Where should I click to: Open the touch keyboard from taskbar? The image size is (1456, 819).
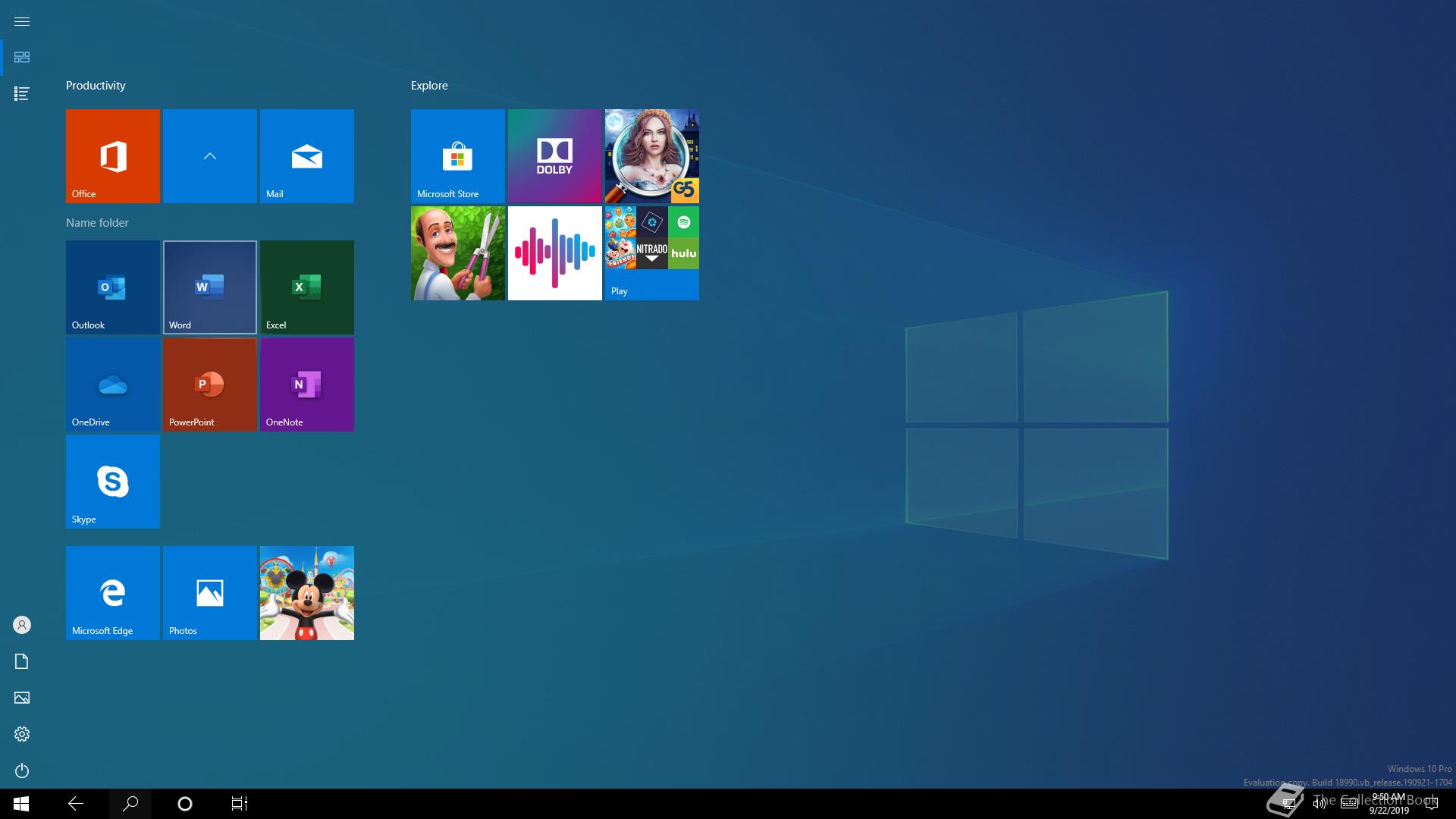[x=1349, y=804]
